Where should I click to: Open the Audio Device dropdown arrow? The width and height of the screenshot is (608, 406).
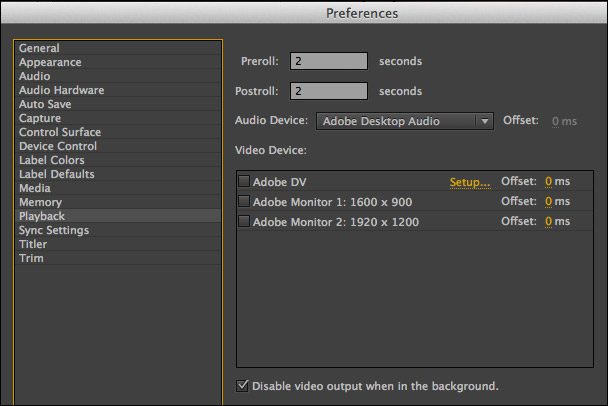pos(484,121)
